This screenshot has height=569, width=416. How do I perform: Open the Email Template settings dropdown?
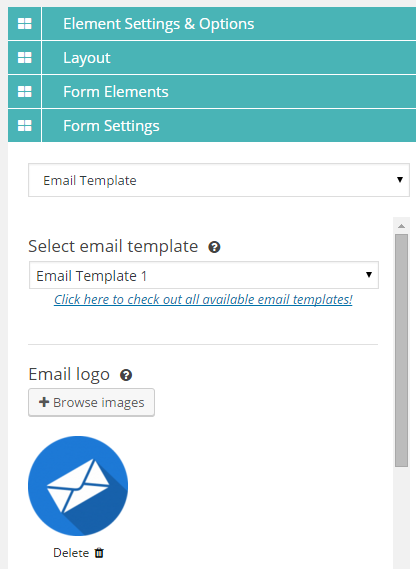[219, 180]
